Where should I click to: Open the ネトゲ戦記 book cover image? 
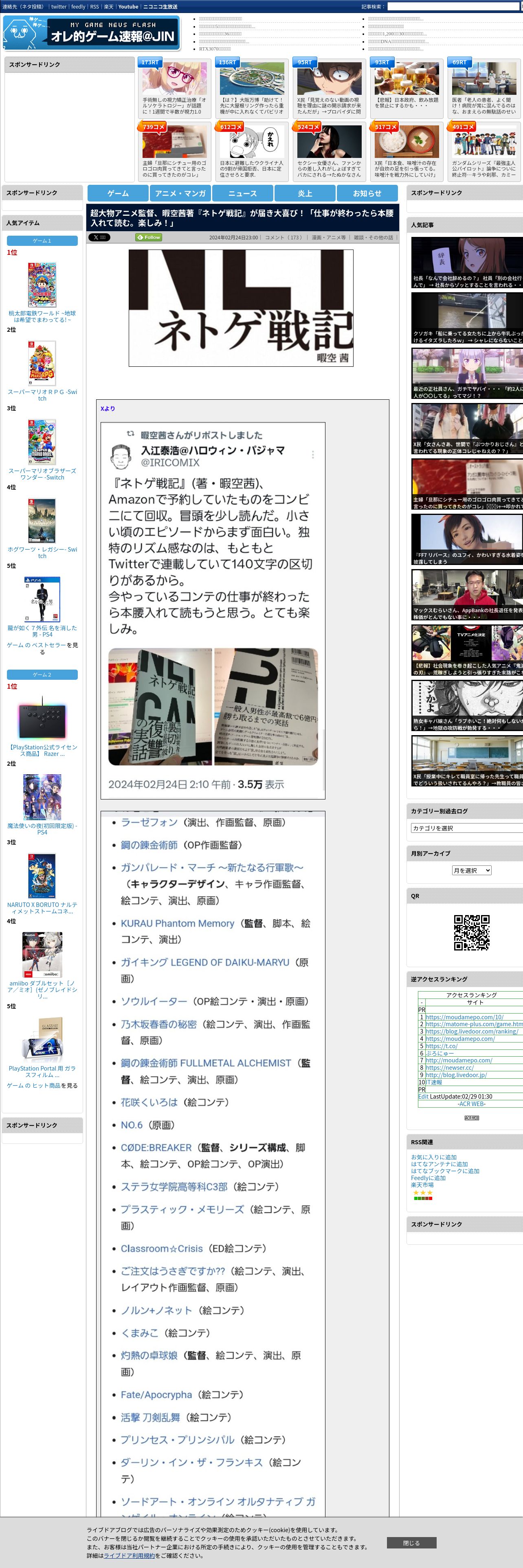click(241, 308)
